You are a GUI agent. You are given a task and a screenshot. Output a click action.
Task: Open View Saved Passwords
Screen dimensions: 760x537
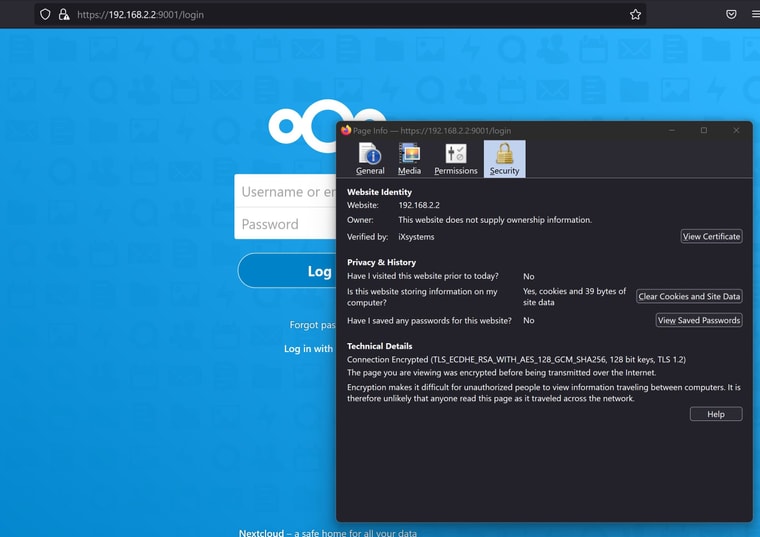pyautogui.click(x=699, y=320)
